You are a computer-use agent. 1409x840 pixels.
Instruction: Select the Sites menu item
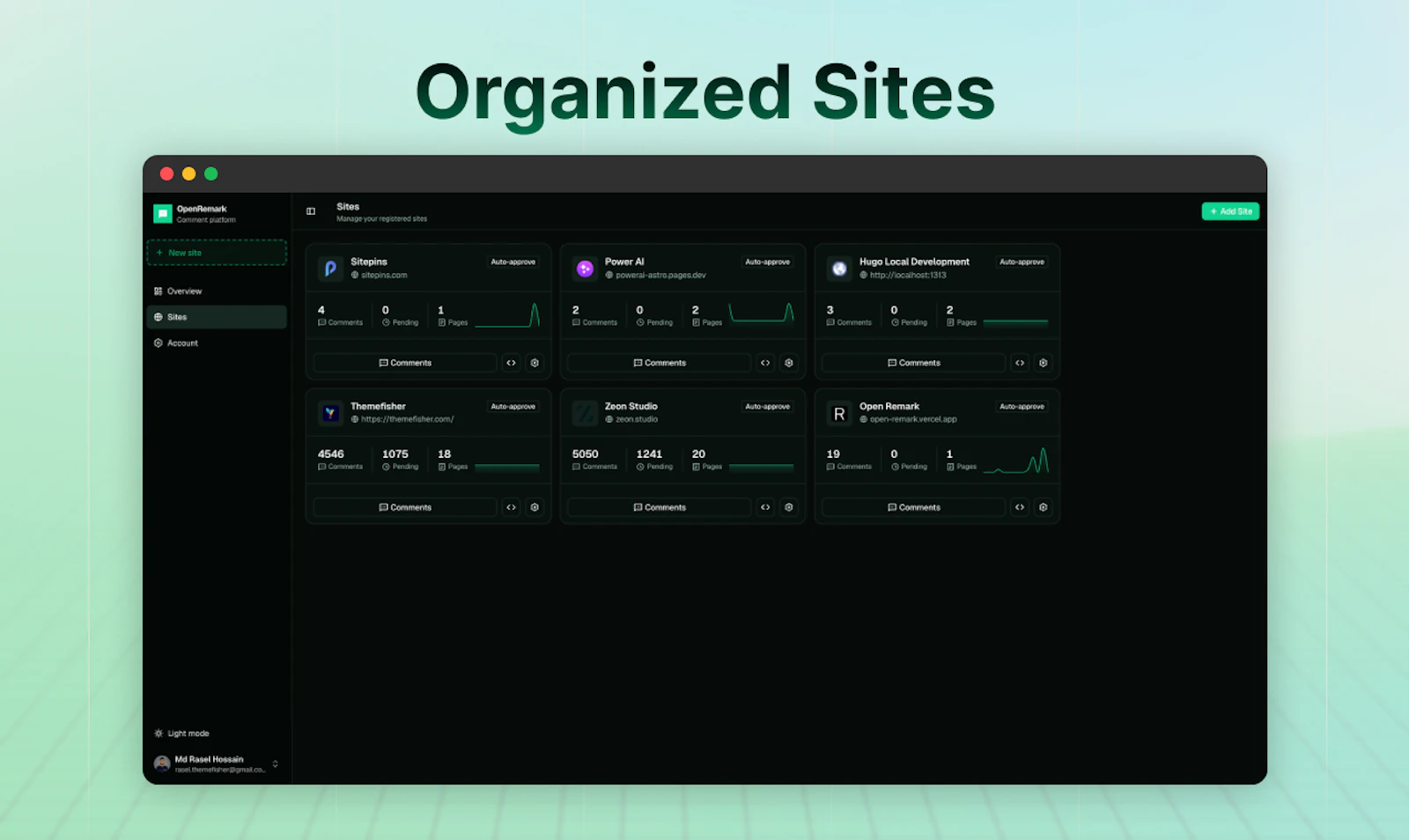[x=217, y=317]
